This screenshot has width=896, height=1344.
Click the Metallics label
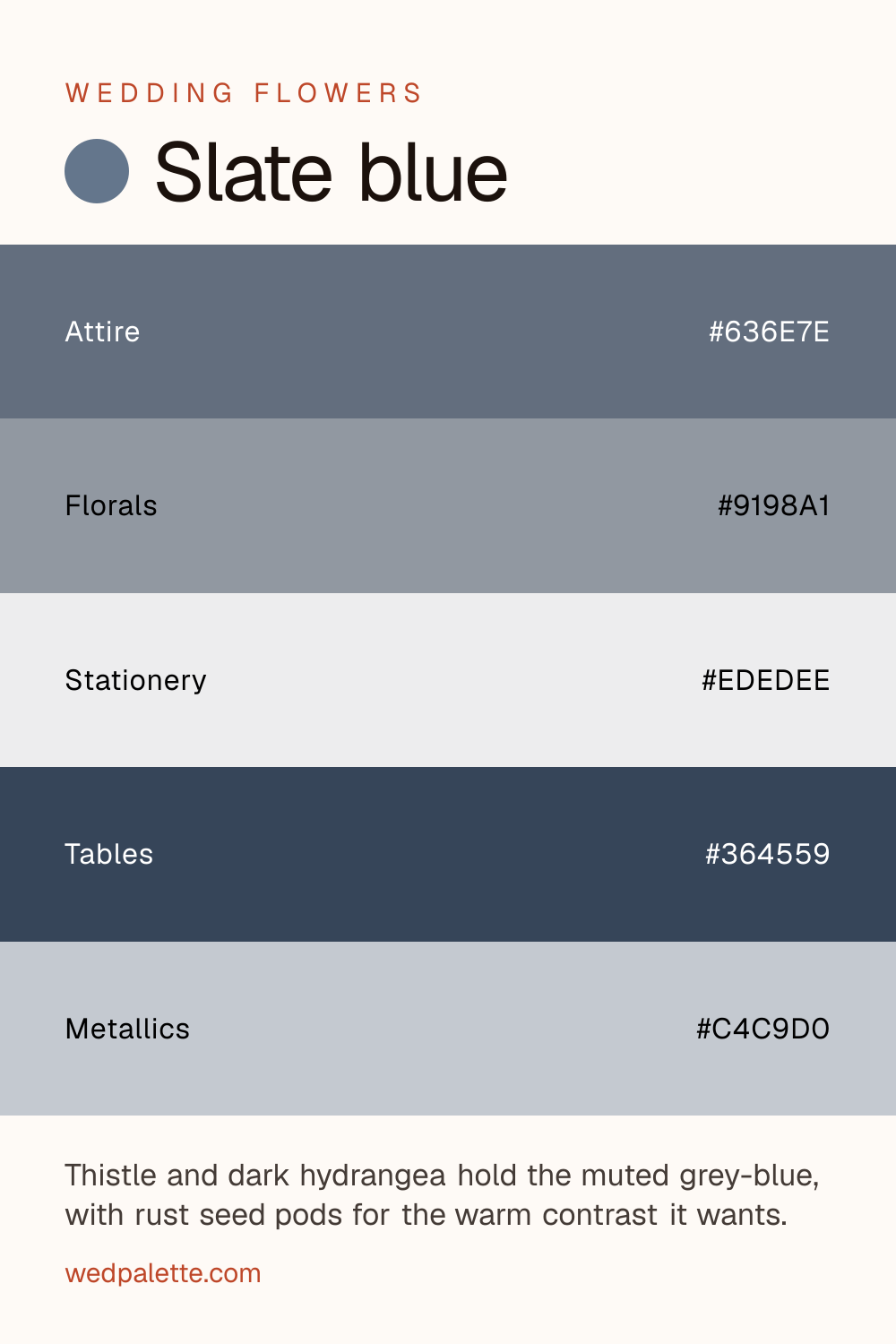[x=127, y=1029]
